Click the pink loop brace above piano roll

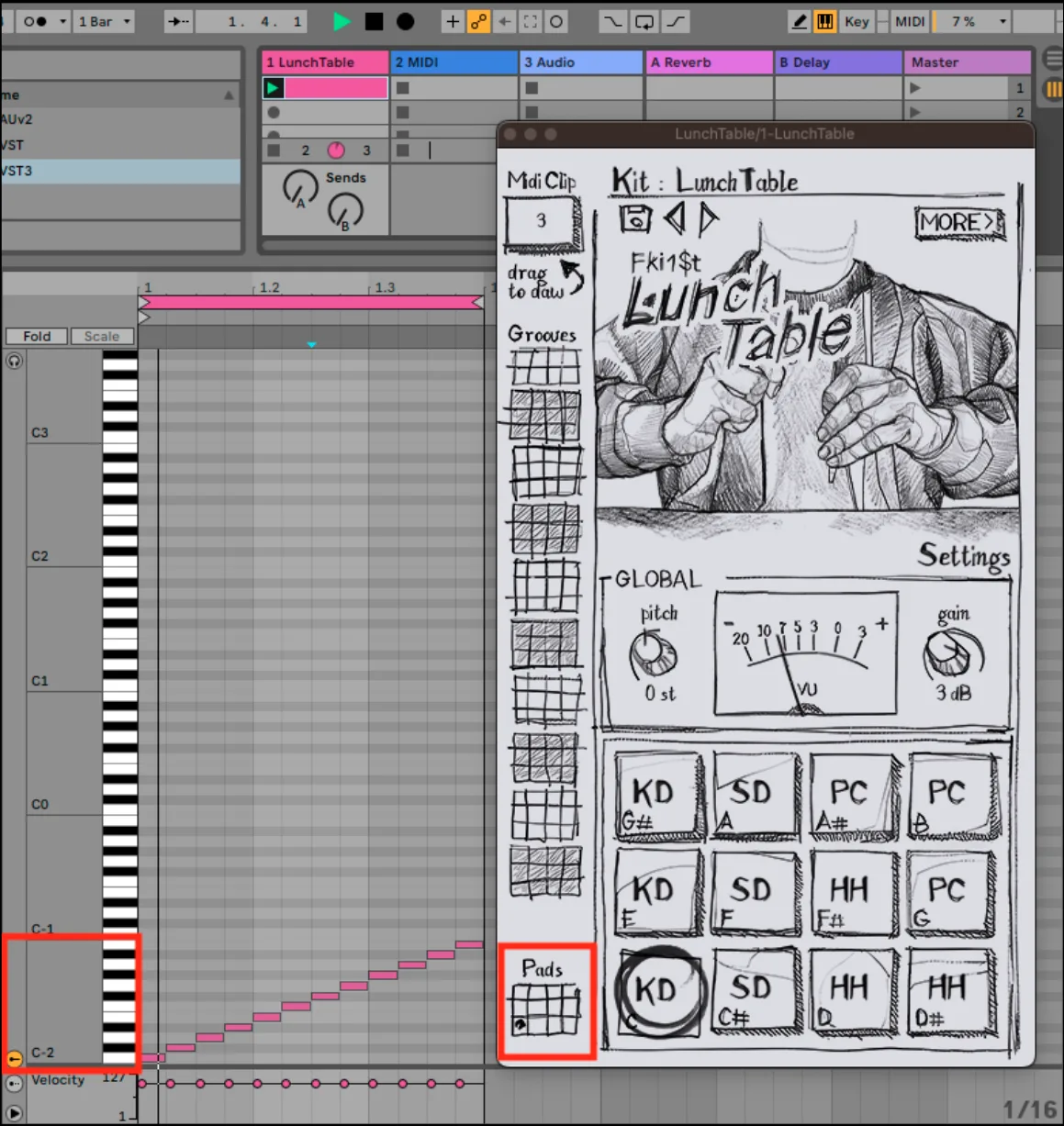point(311,302)
